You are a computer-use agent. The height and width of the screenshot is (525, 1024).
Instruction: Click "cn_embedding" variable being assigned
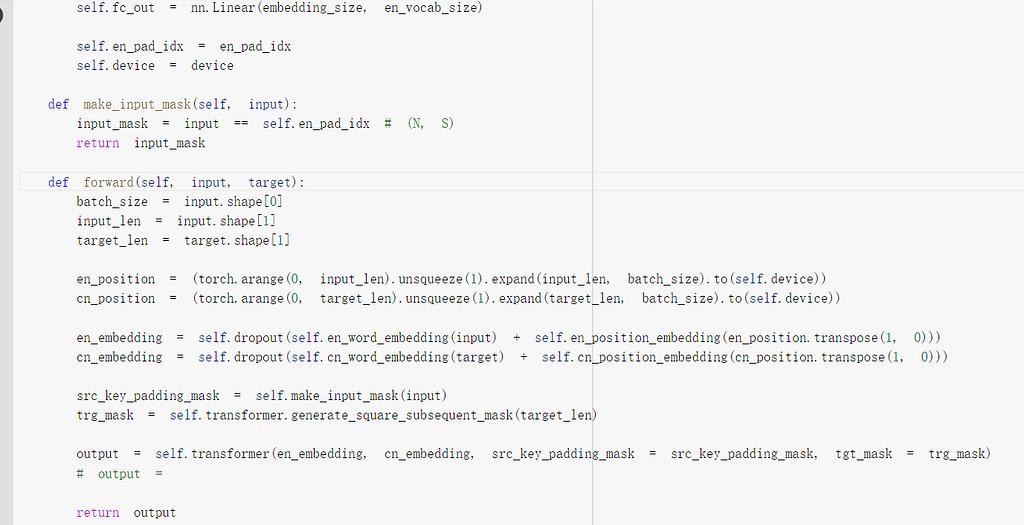(x=120, y=357)
